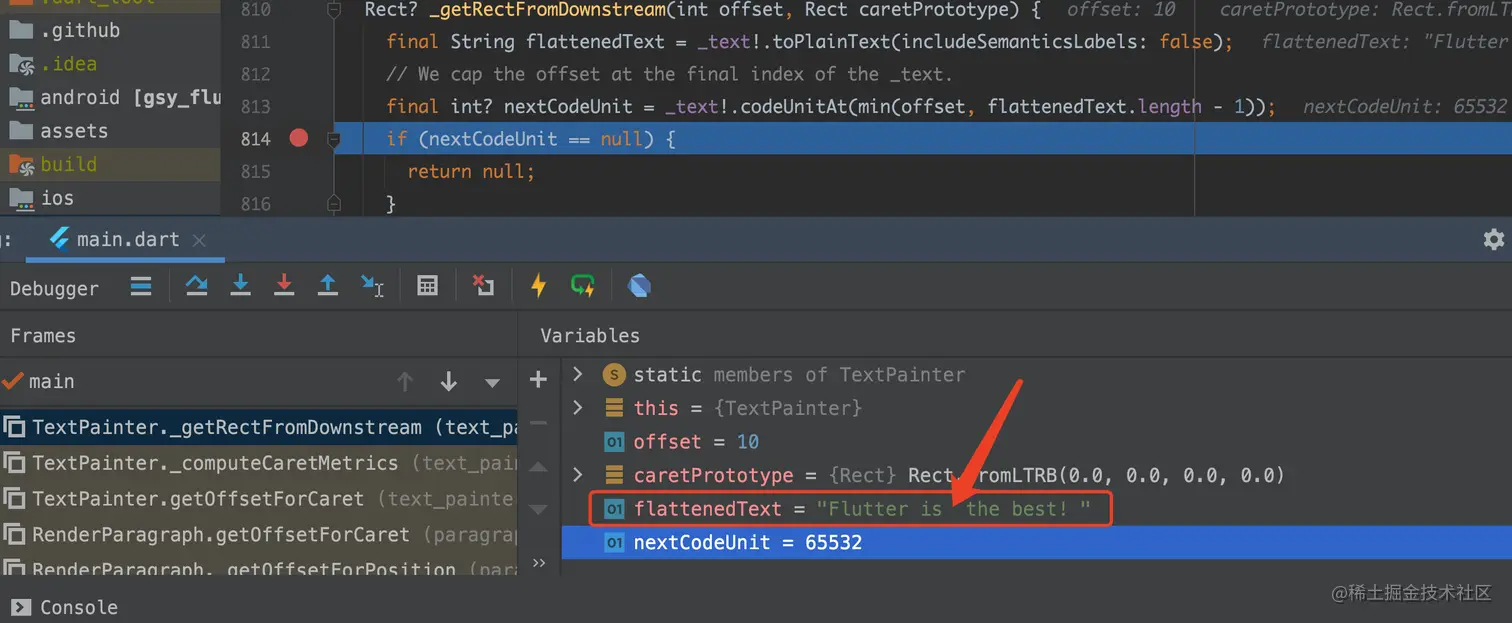Click the minus icon to remove watch
This screenshot has width=1512, height=623.
click(538, 423)
